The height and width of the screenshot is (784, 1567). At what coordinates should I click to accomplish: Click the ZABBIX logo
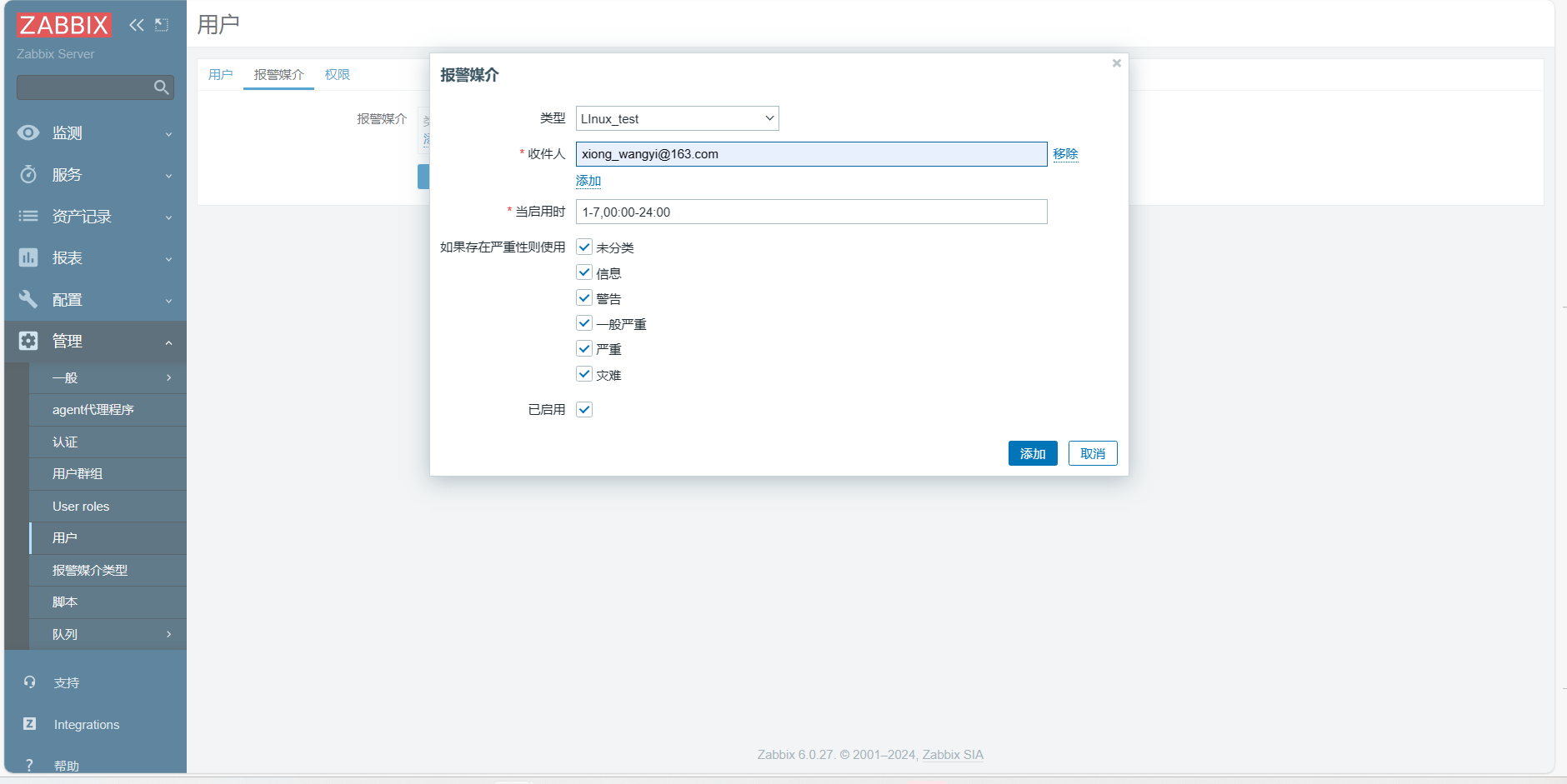point(63,25)
